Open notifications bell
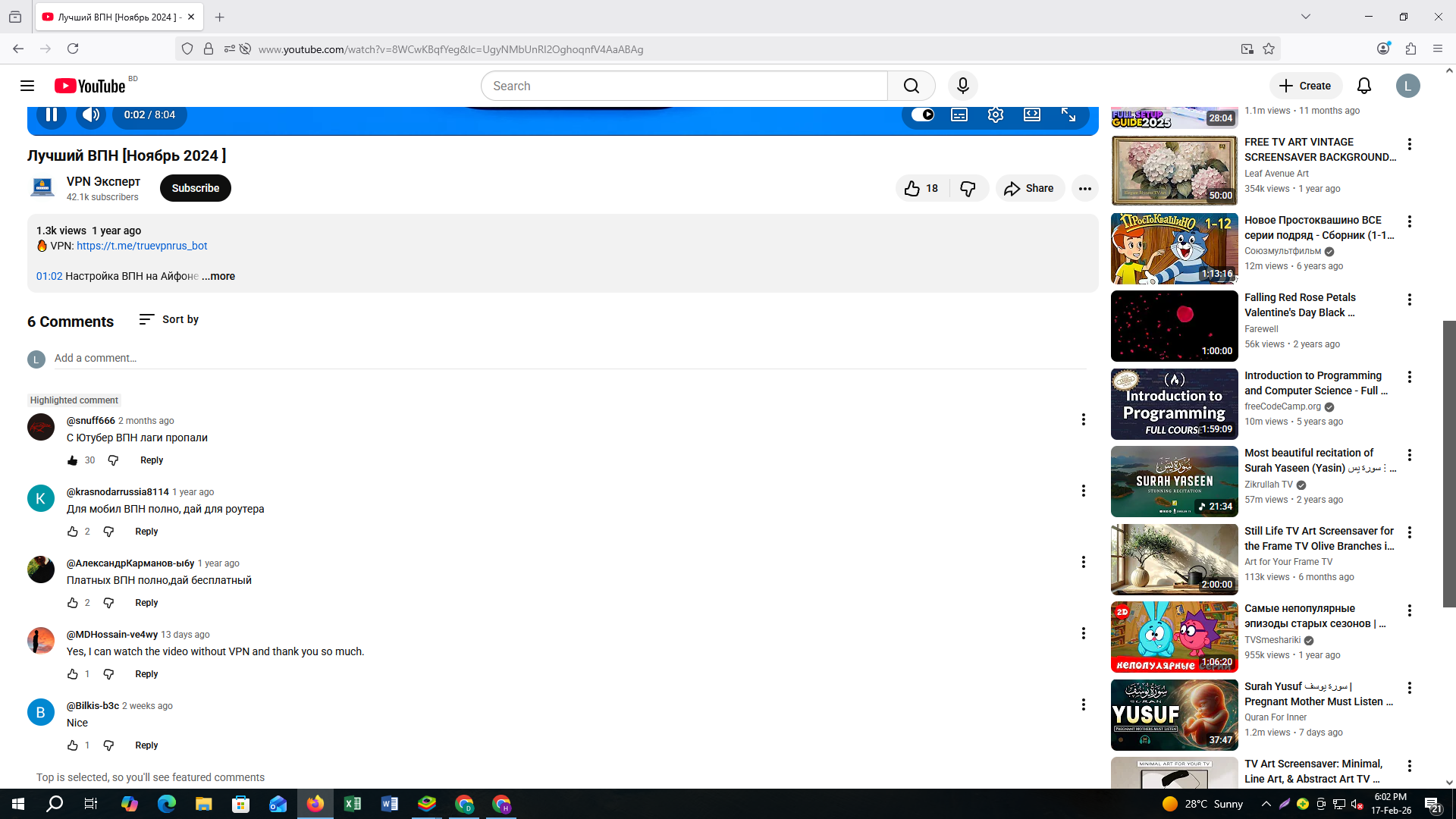This screenshot has width=1456, height=819. click(1363, 86)
